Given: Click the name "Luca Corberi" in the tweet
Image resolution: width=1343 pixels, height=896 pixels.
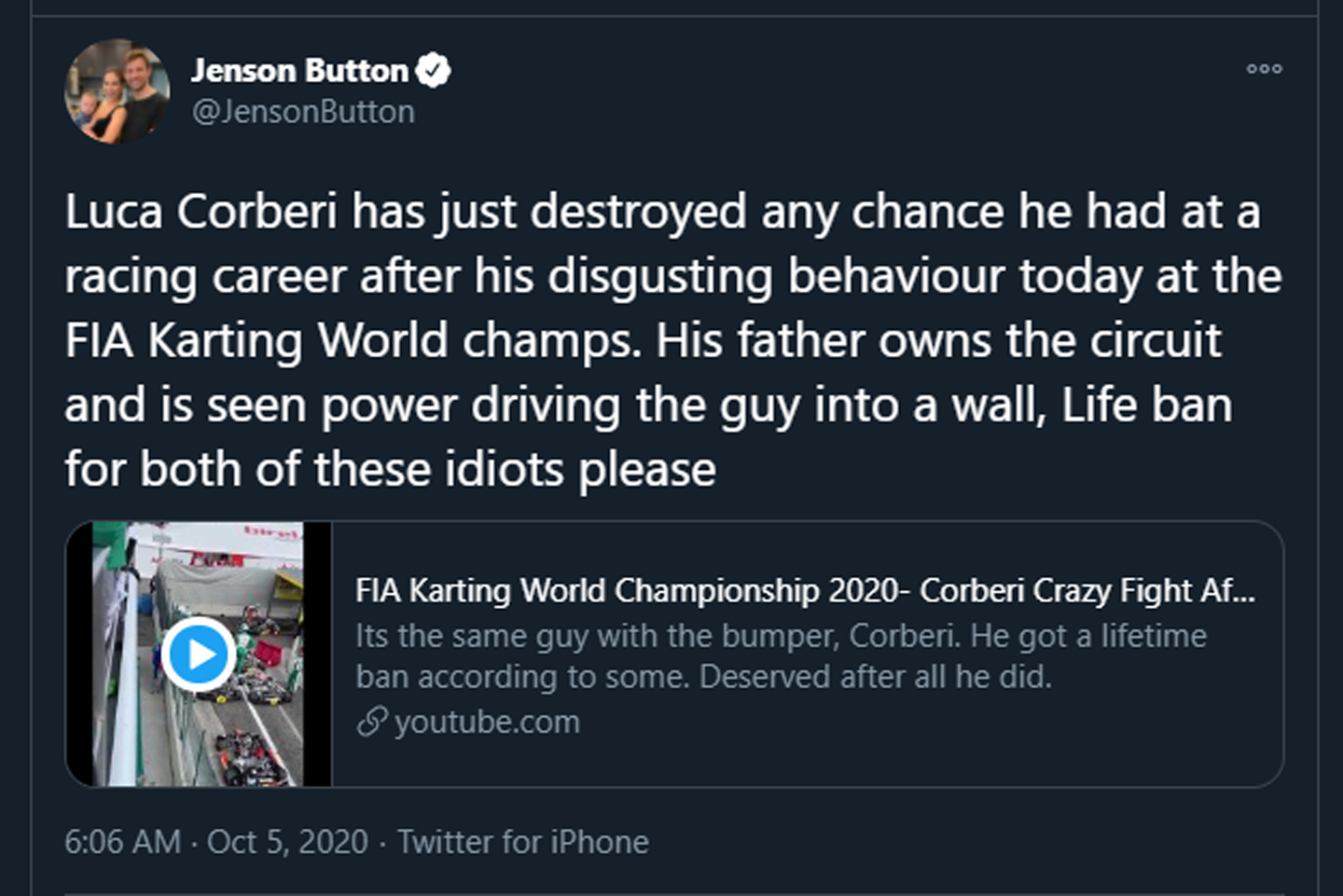Looking at the screenshot, I should point(201,213).
